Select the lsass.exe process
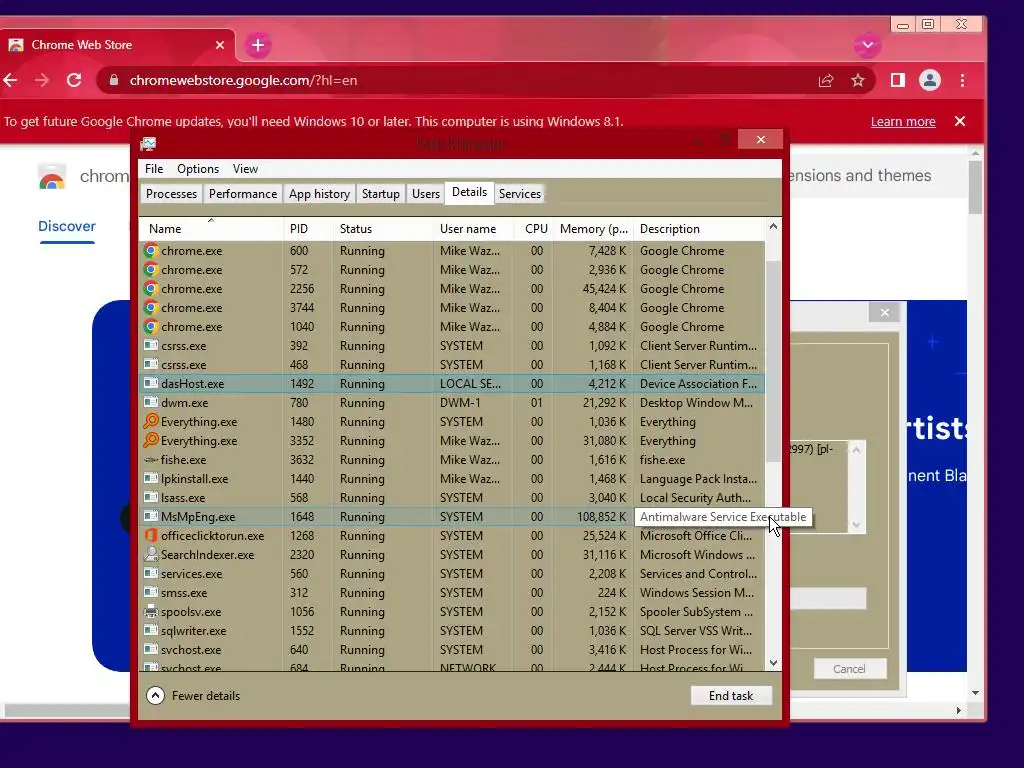The image size is (1024, 768). coord(452,498)
